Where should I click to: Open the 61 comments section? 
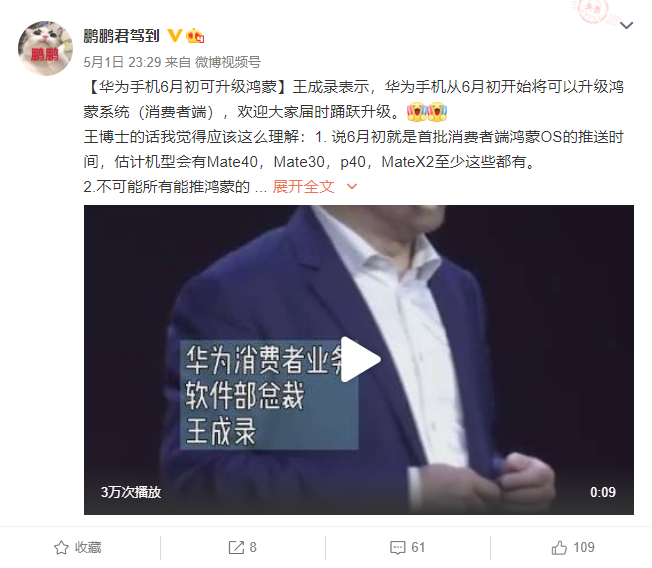click(418, 548)
